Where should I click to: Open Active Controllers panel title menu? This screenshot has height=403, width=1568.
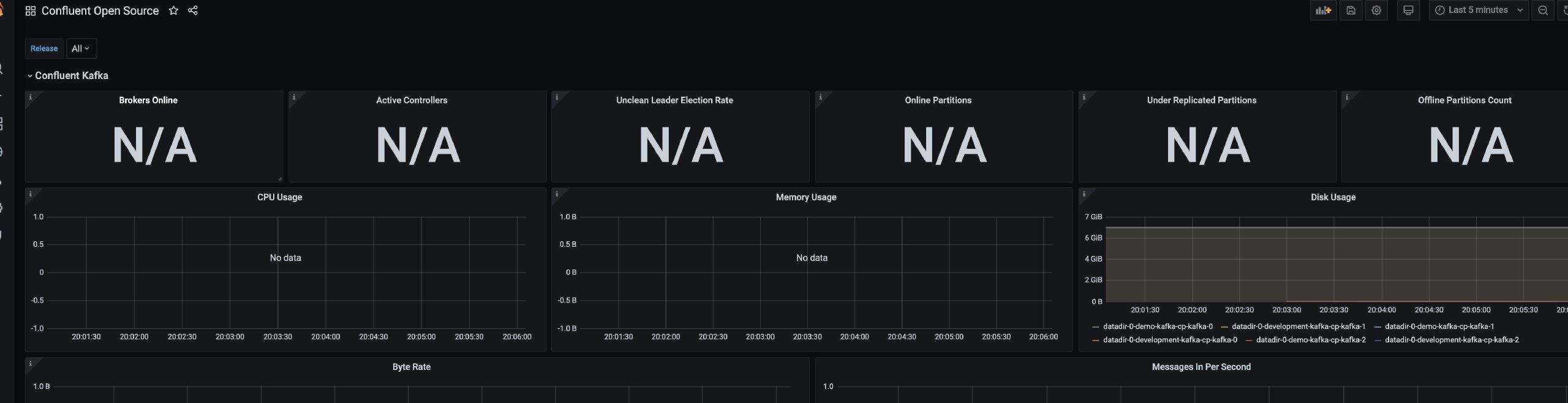click(x=412, y=100)
